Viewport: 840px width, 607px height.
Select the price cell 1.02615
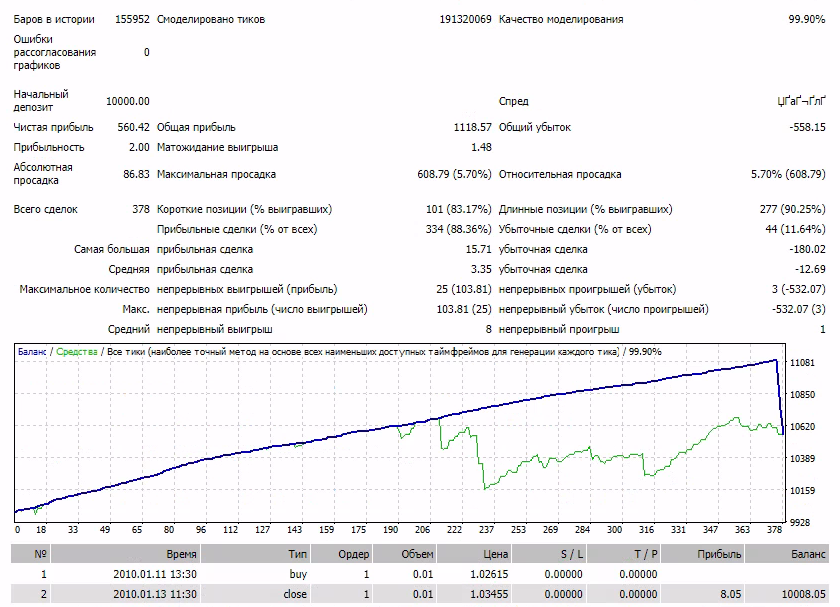click(x=489, y=574)
